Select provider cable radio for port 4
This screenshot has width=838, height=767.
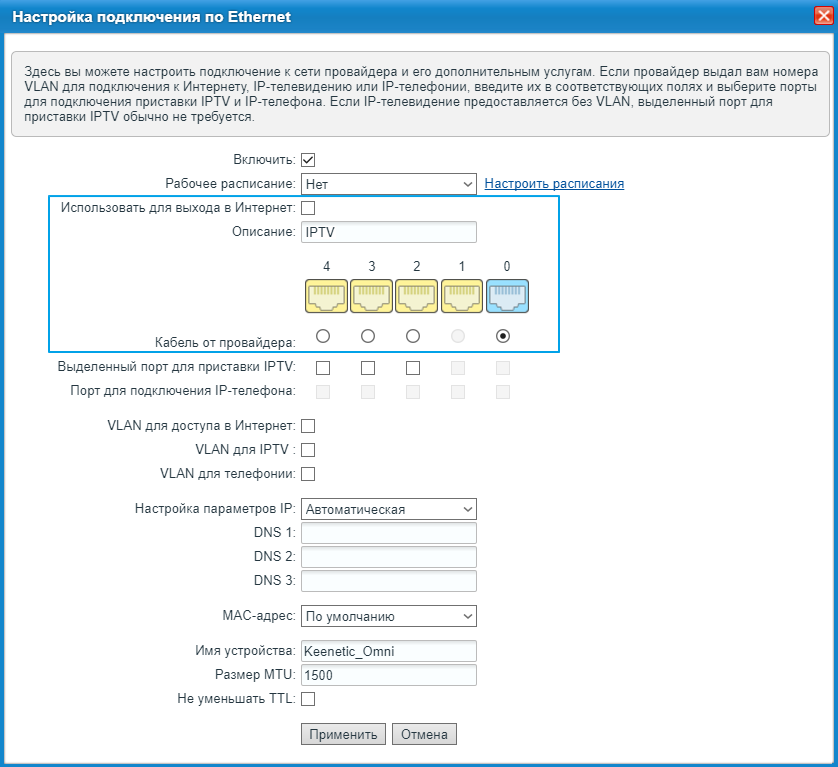(x=322, y=336)
